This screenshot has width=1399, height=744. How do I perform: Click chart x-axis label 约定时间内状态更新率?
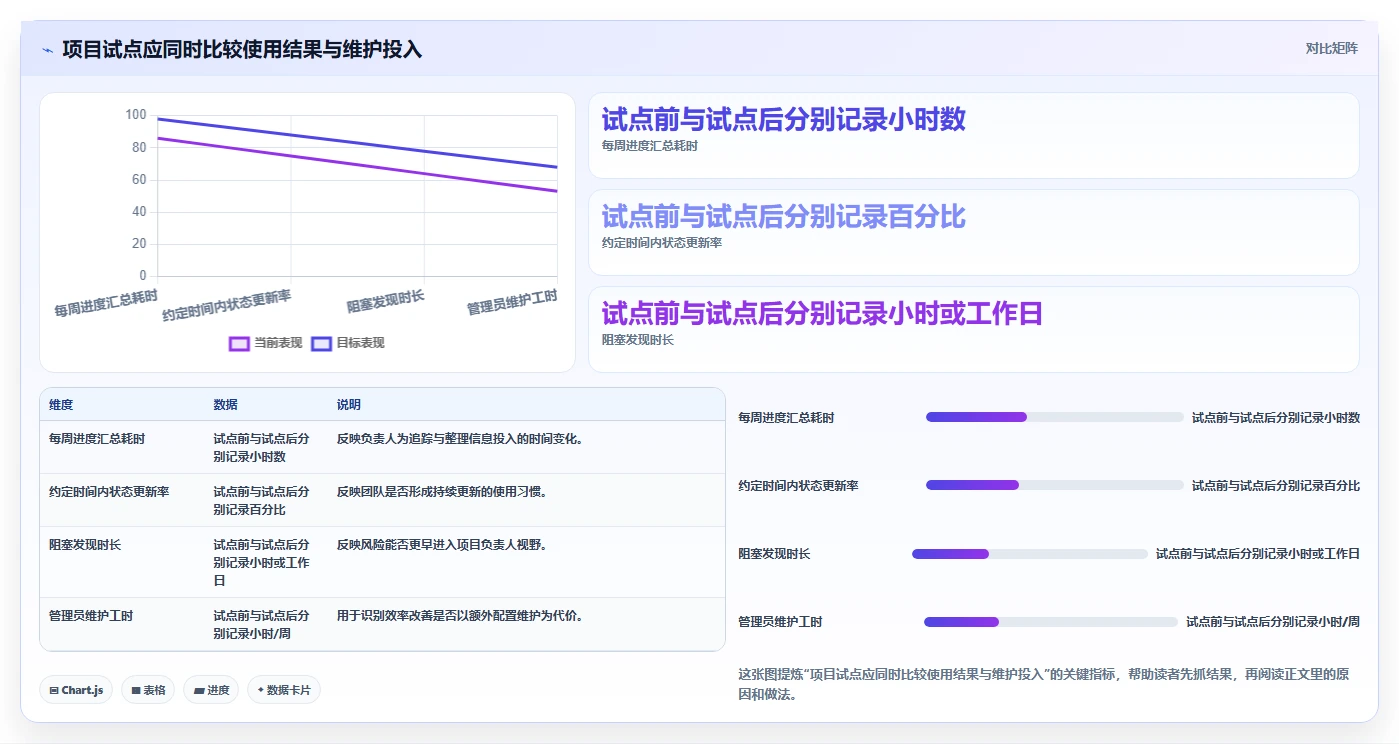[227, 305]
